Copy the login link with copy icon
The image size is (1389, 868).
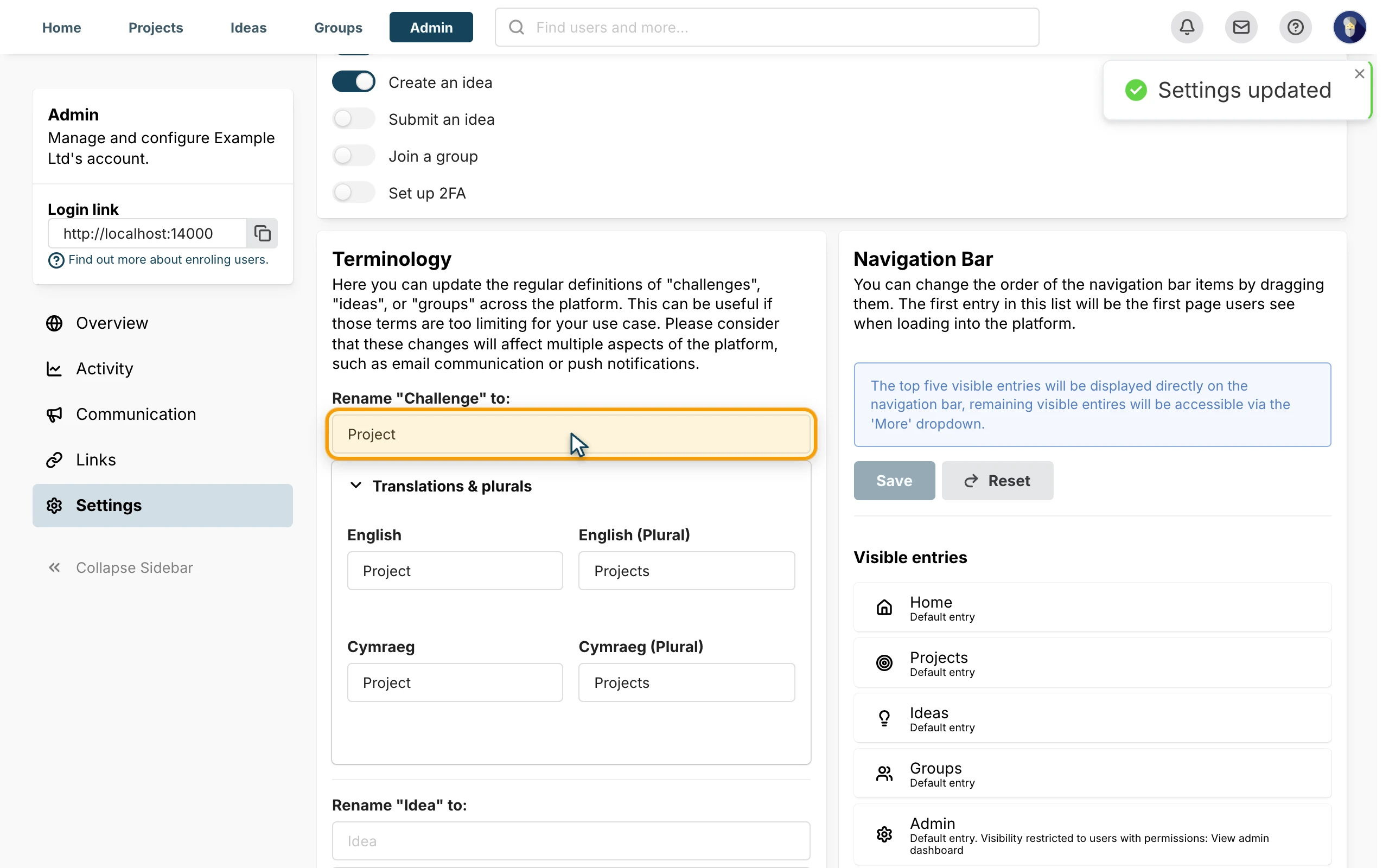click(262, 233)
